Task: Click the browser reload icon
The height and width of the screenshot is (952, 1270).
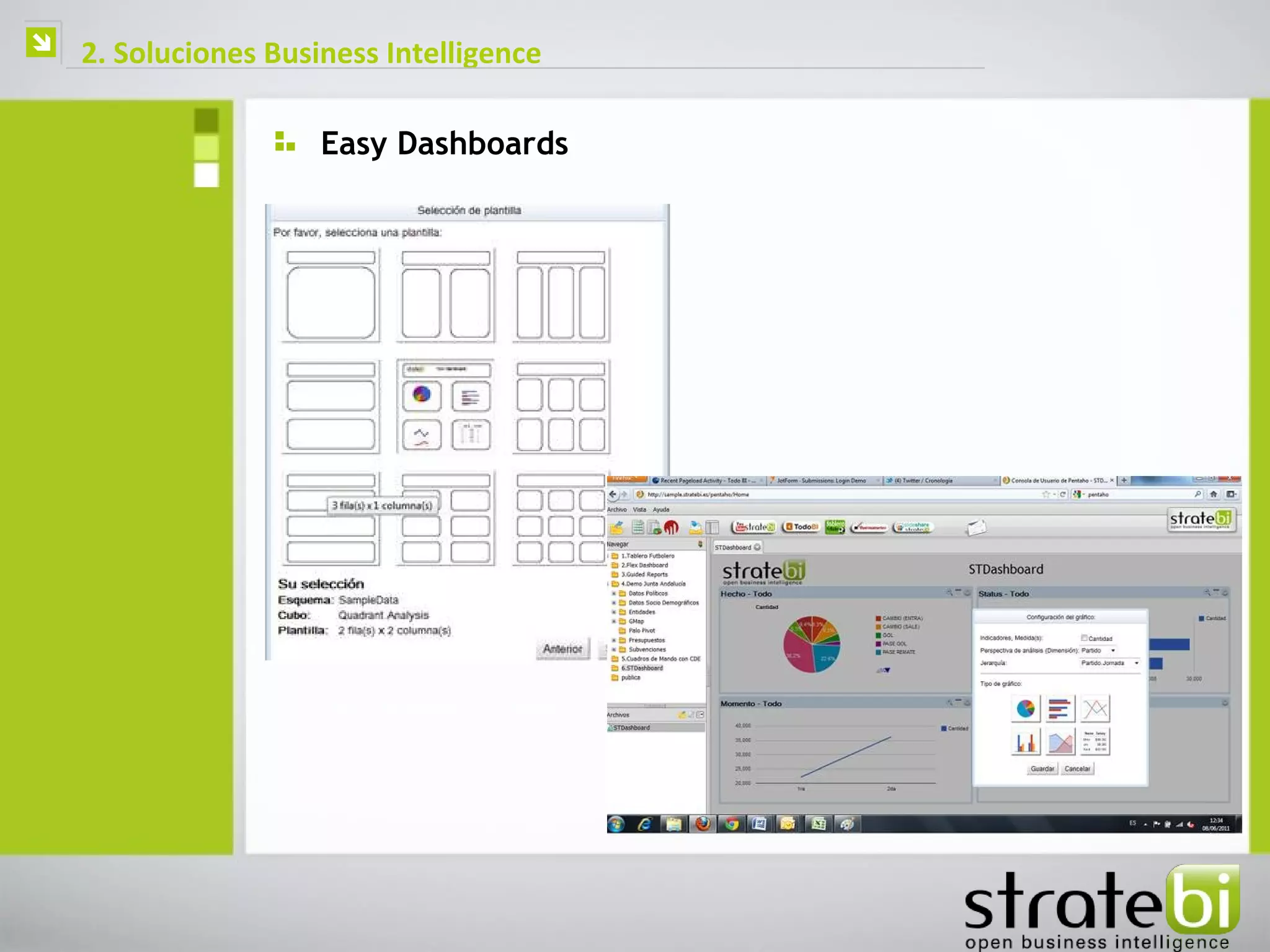Action: (x=1063, y=494)
